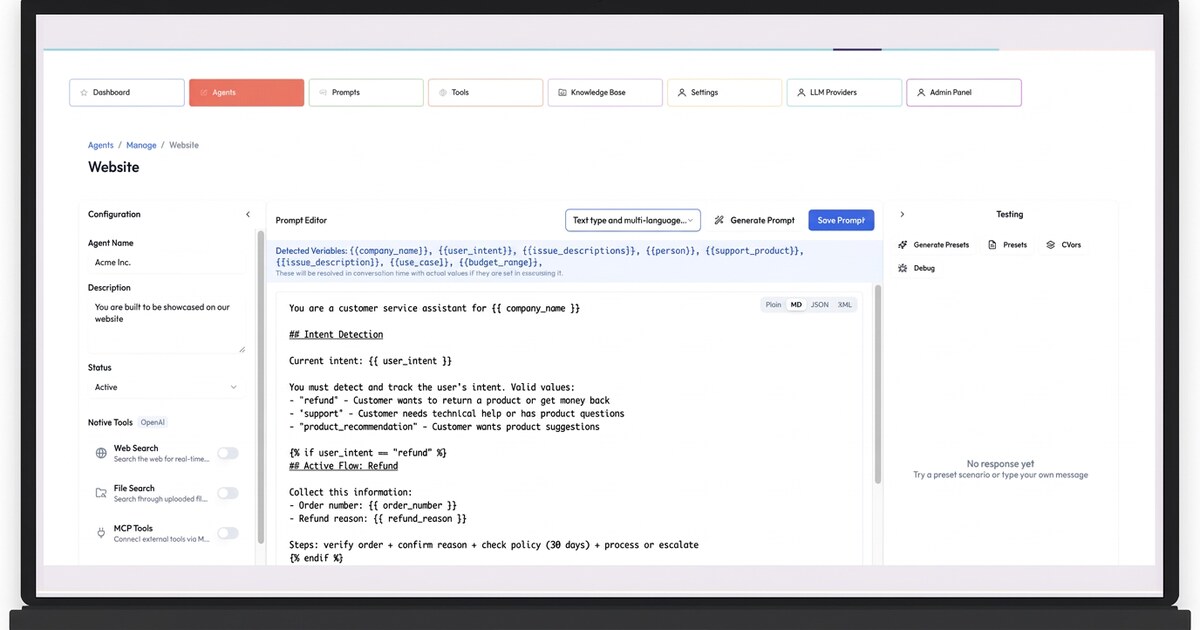The image size is (1200, 630).
Task: Switch editor format to MD
Action: [796, 305]
